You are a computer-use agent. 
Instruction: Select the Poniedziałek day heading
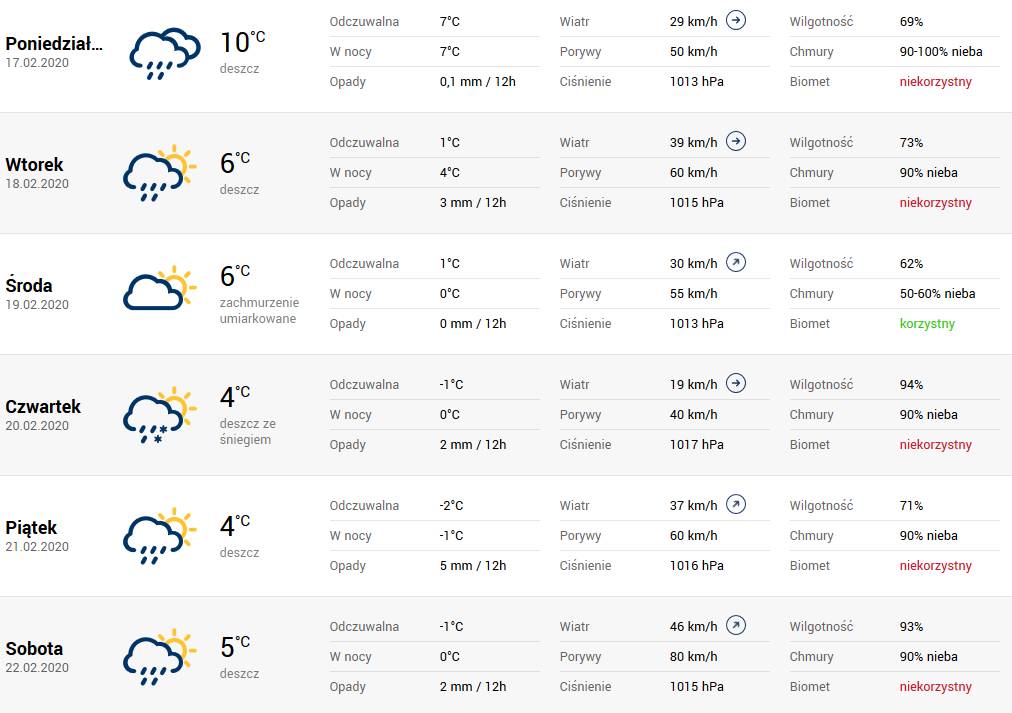(54, 44)
